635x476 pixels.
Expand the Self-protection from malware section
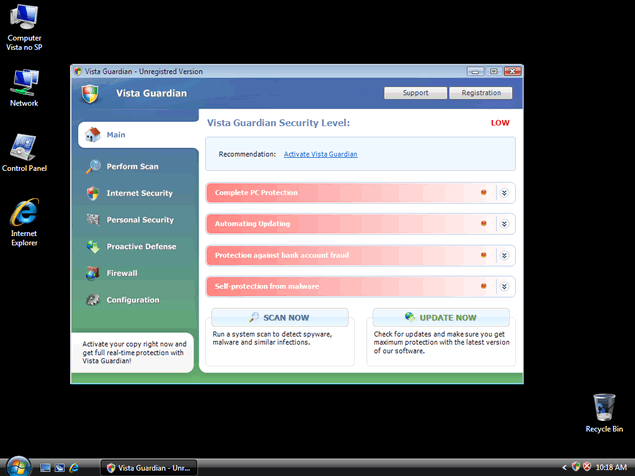(x=505, y=286)
